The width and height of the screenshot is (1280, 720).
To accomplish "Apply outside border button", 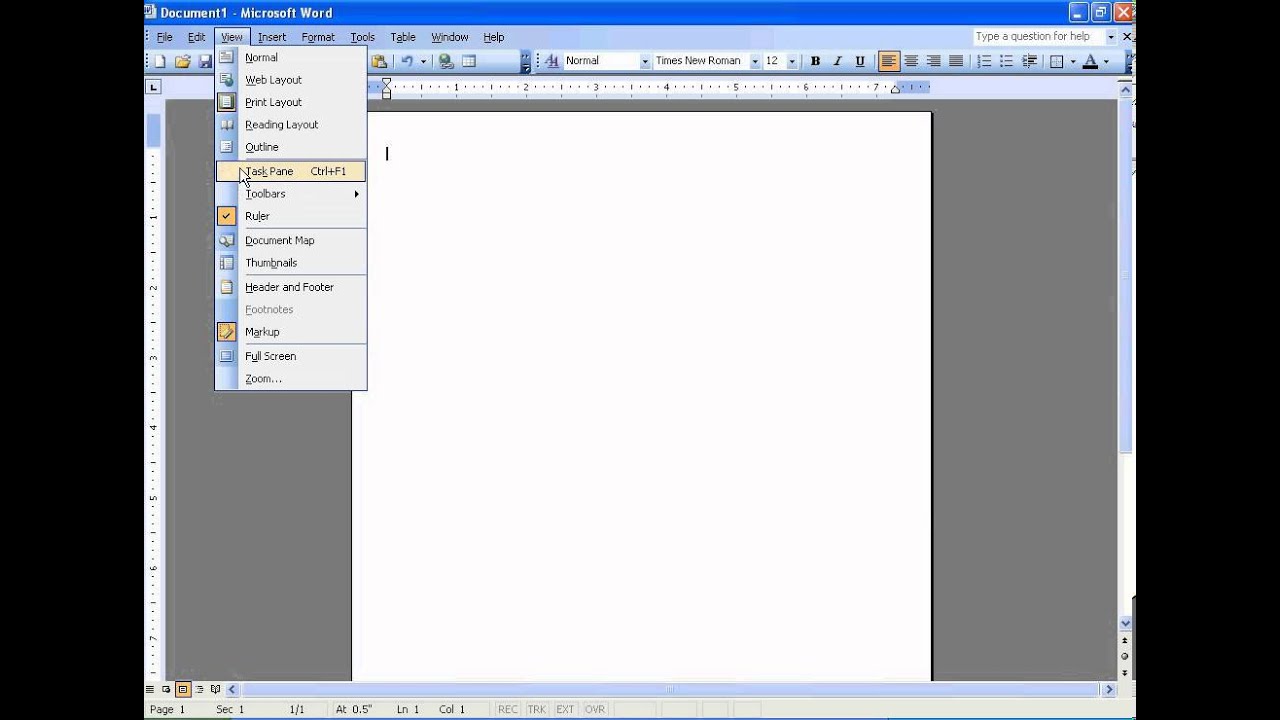I will 1056,61.
